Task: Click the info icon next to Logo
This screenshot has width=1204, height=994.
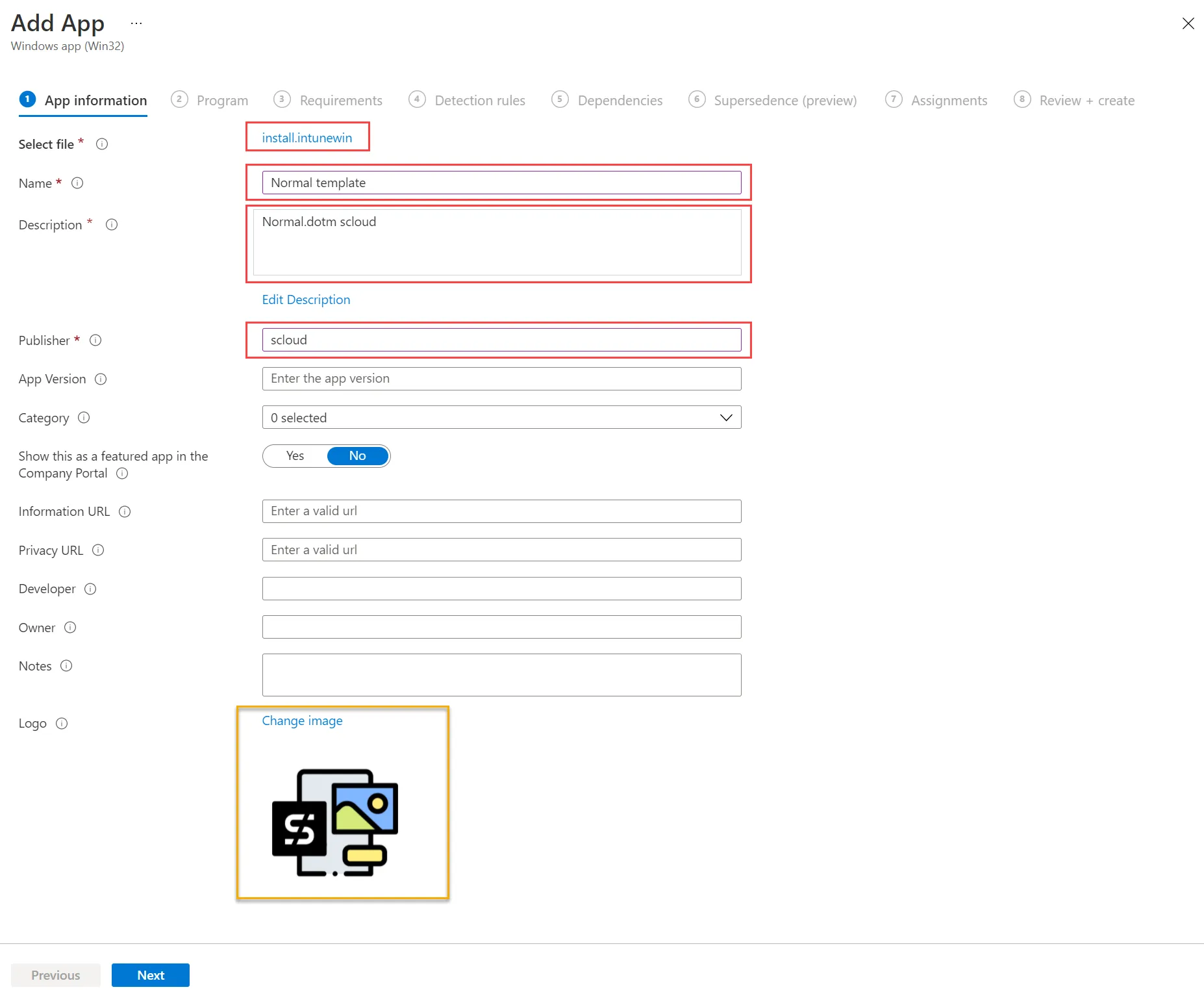Action: [62, 723]
